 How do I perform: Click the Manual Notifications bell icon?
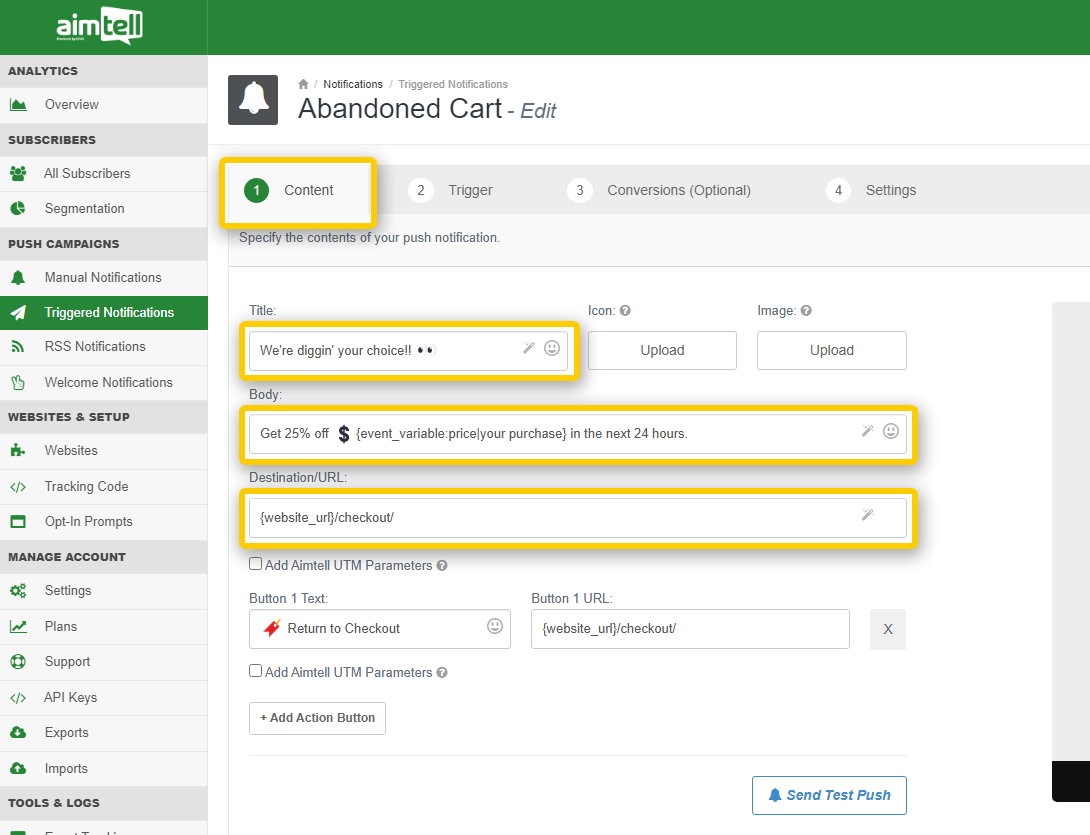(x=18, y=277)
